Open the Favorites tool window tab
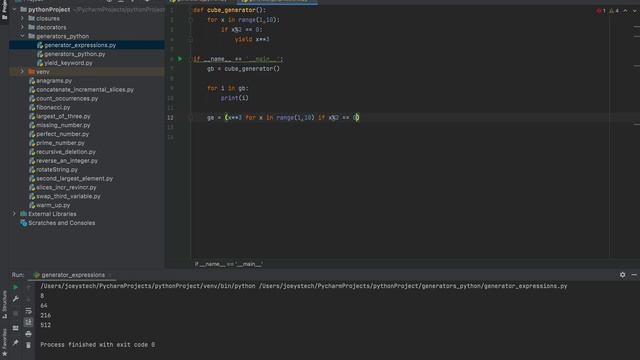 coord(4,342)
